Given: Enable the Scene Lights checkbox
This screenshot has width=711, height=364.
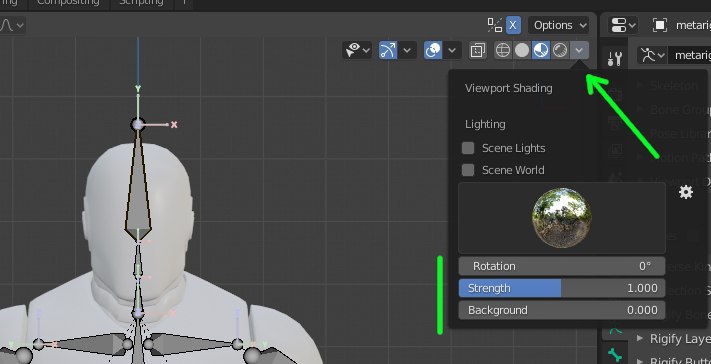Looking at the screenshot, I should coord(468,148).
